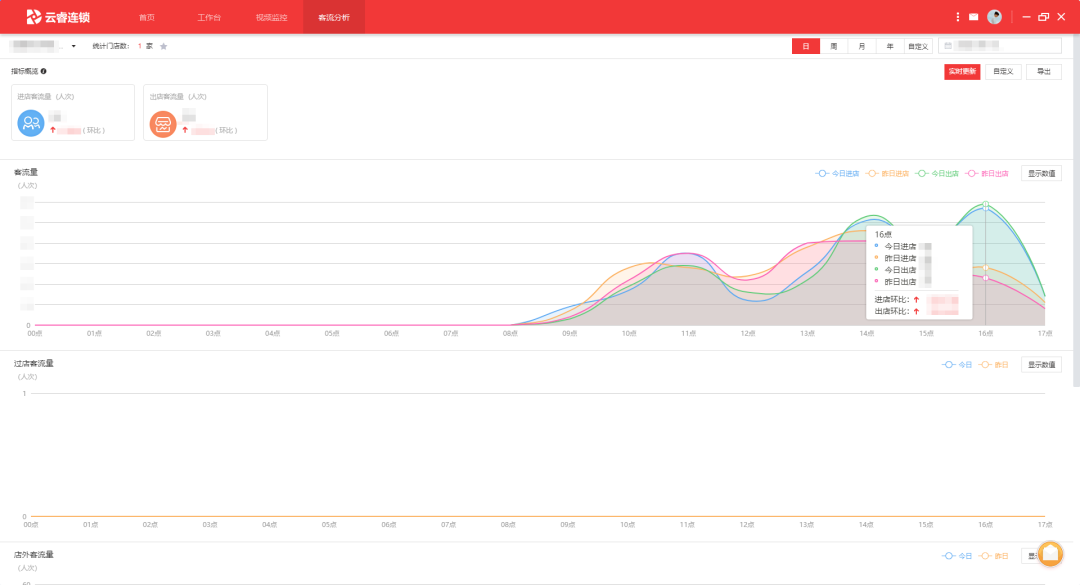Image resolution: width=1080 pixels, height=585 pixels.
Task: Open the floating orange envelope button
Action: pos(1050,554)
